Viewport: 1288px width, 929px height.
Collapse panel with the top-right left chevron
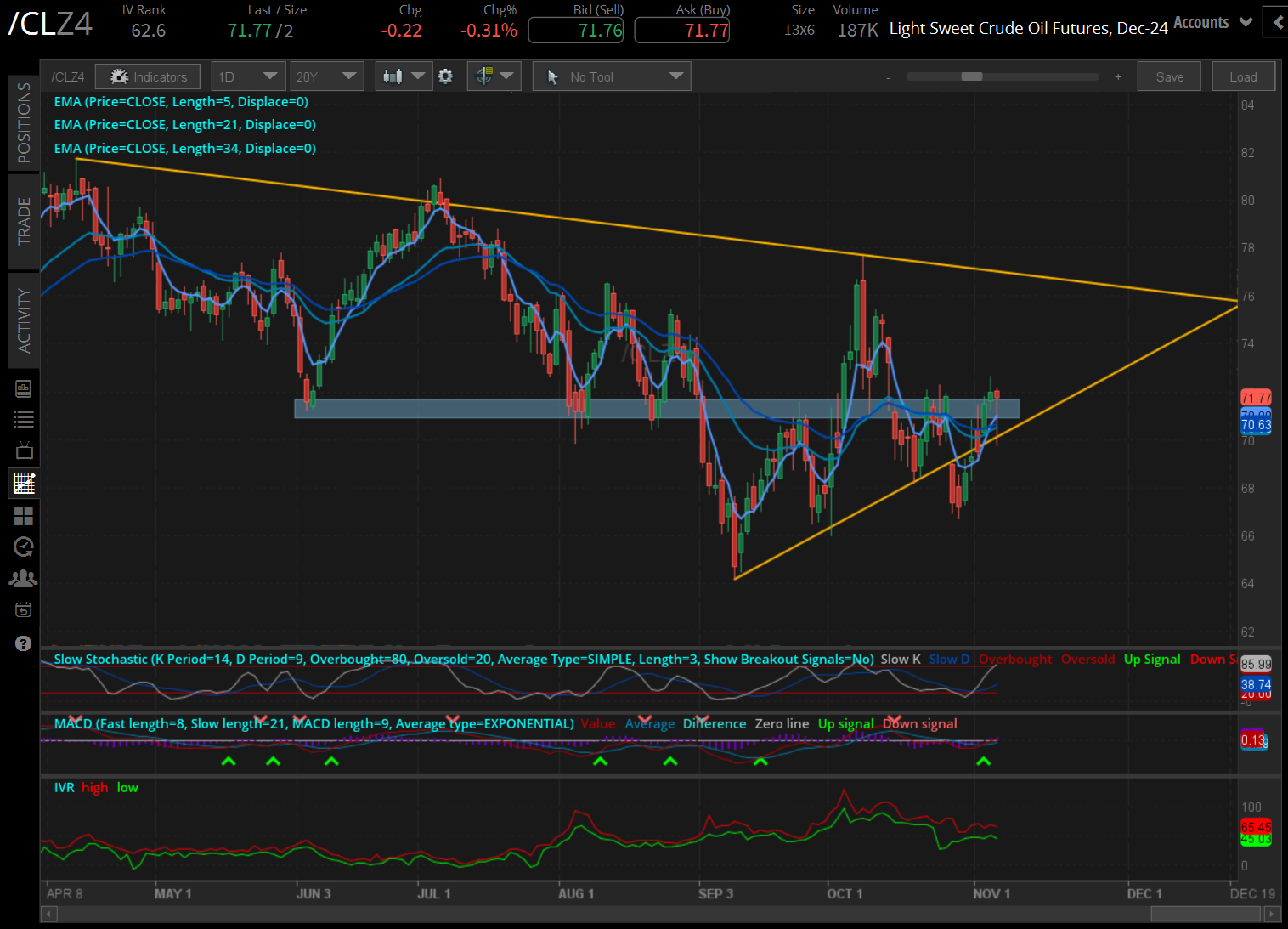pos(1276,22)
